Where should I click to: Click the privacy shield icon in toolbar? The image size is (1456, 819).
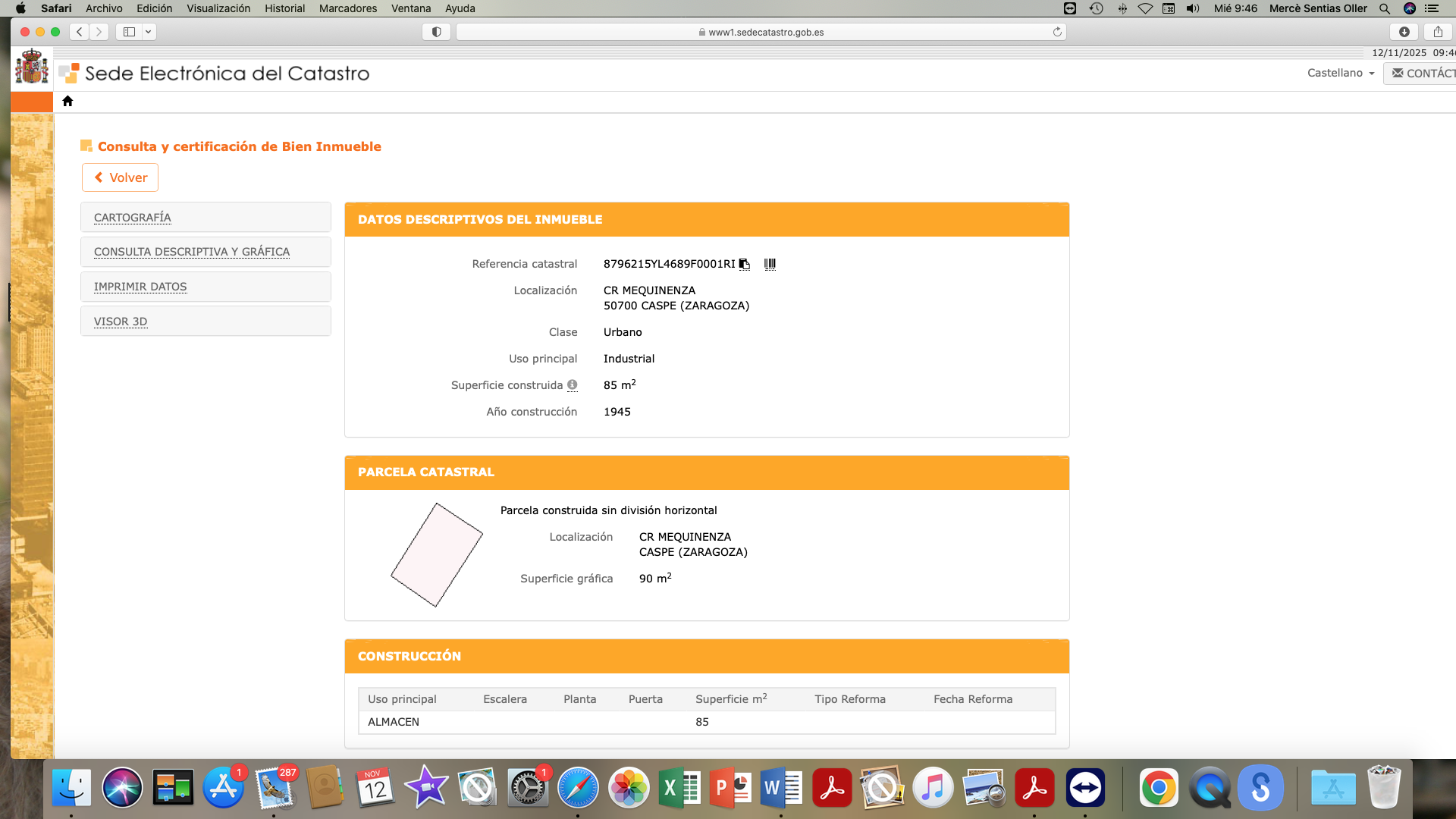pyautogui.click(x=436, y=32)
